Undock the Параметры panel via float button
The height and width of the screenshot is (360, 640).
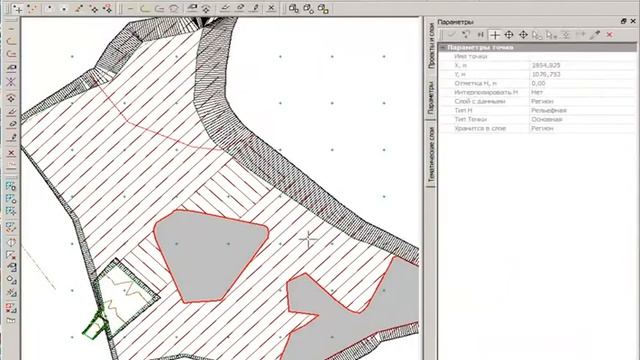pyautogui.click(x=623, y=21)
